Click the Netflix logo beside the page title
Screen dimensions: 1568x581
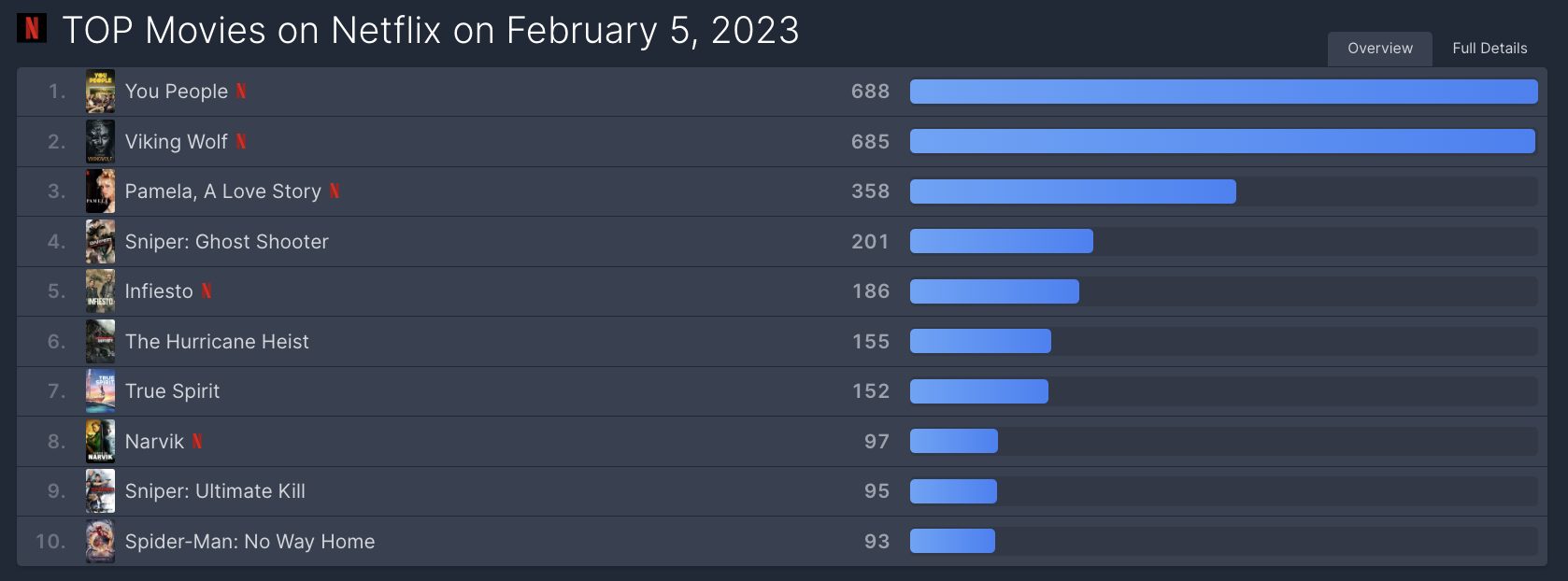(32, 28)
